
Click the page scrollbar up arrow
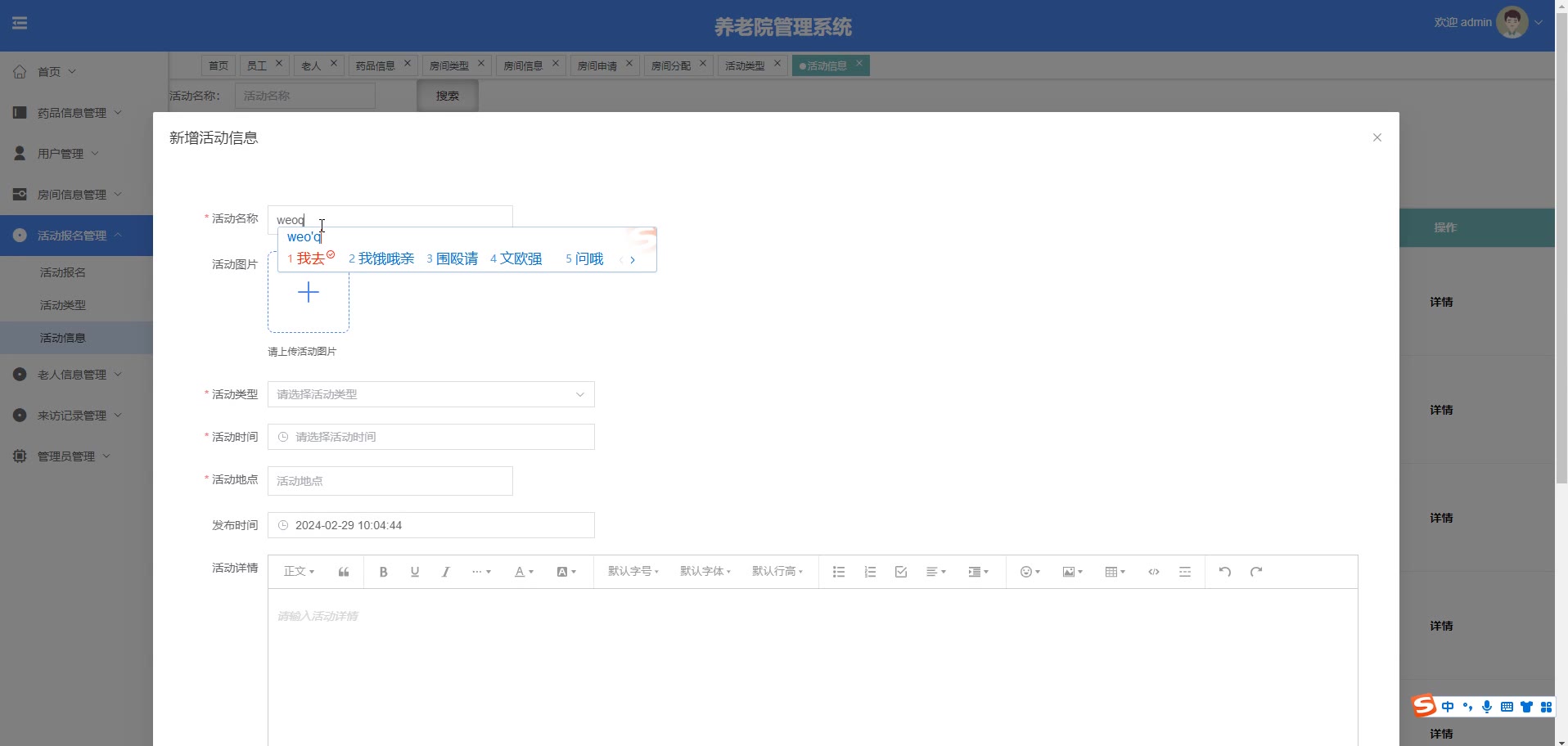(1561, 5)
